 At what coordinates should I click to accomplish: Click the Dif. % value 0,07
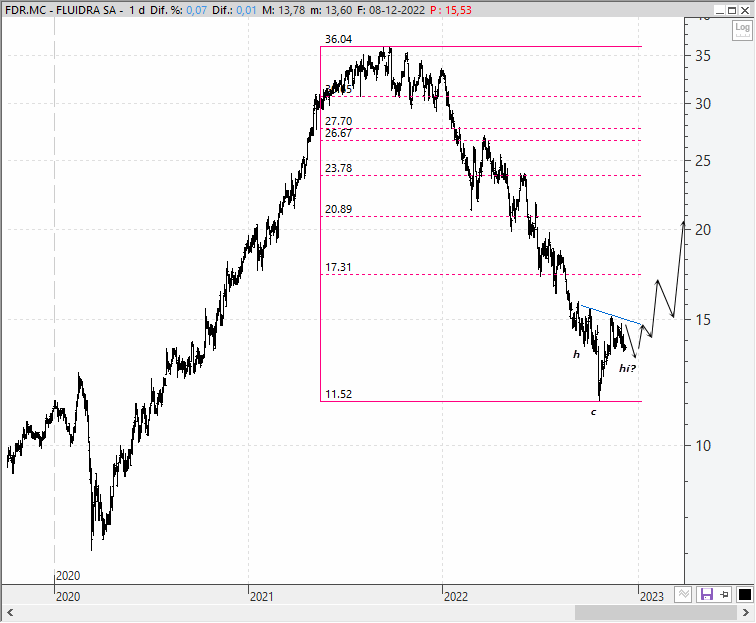196,10
